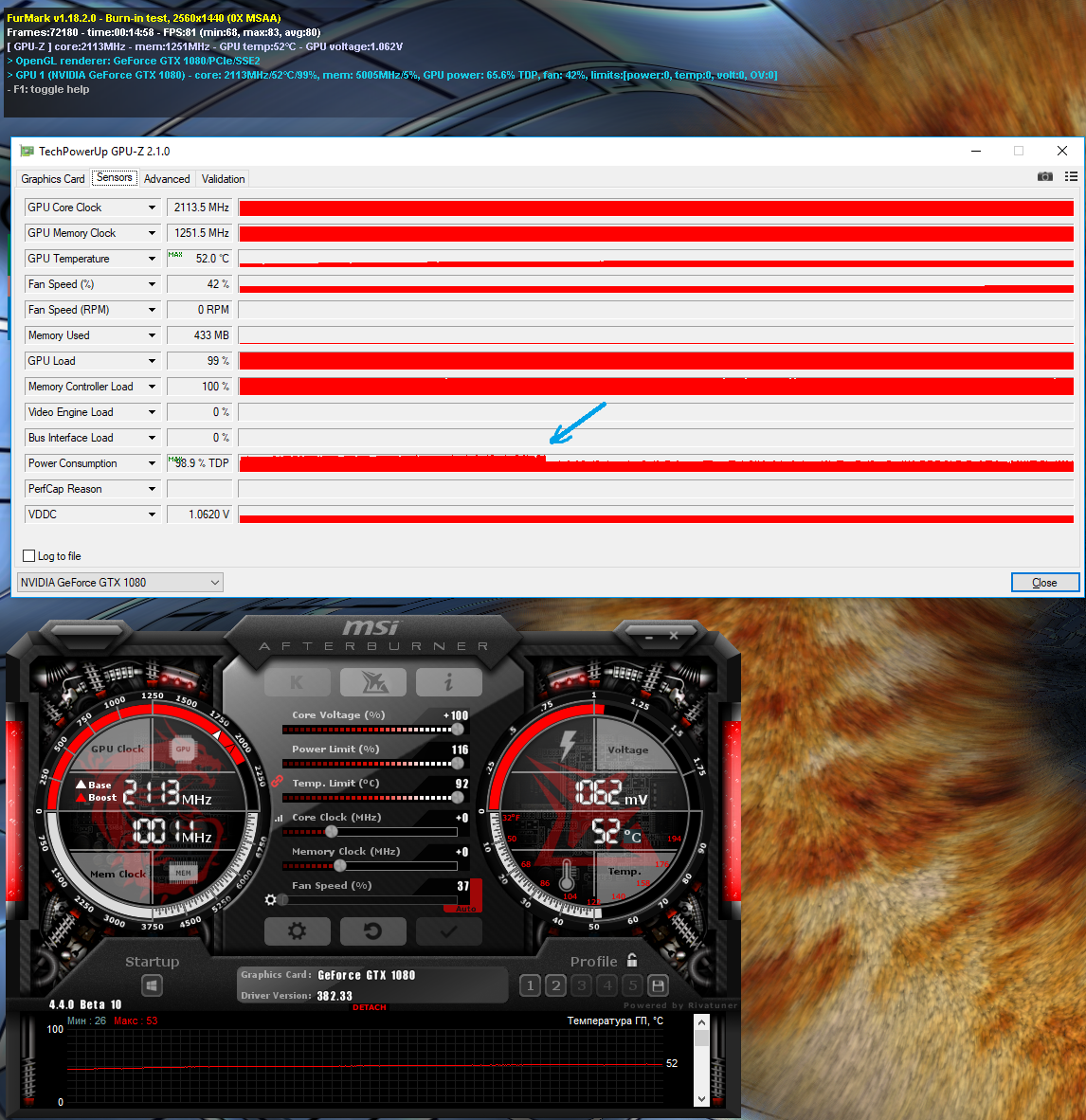Screen dimensions: 1086x1120
Task: Switch to Advanced tab
Action: pyautogui.click(x=167, y=178)
